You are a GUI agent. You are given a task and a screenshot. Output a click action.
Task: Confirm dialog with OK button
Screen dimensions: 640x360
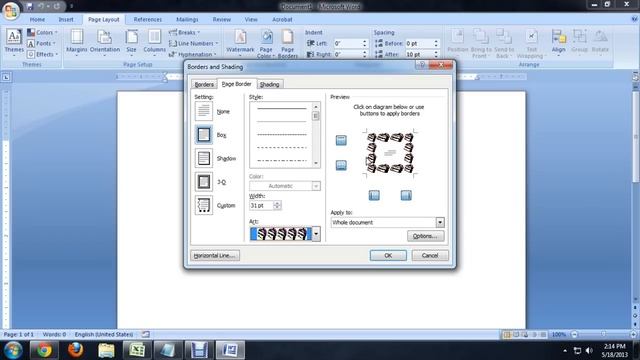[x=388, y=256]
